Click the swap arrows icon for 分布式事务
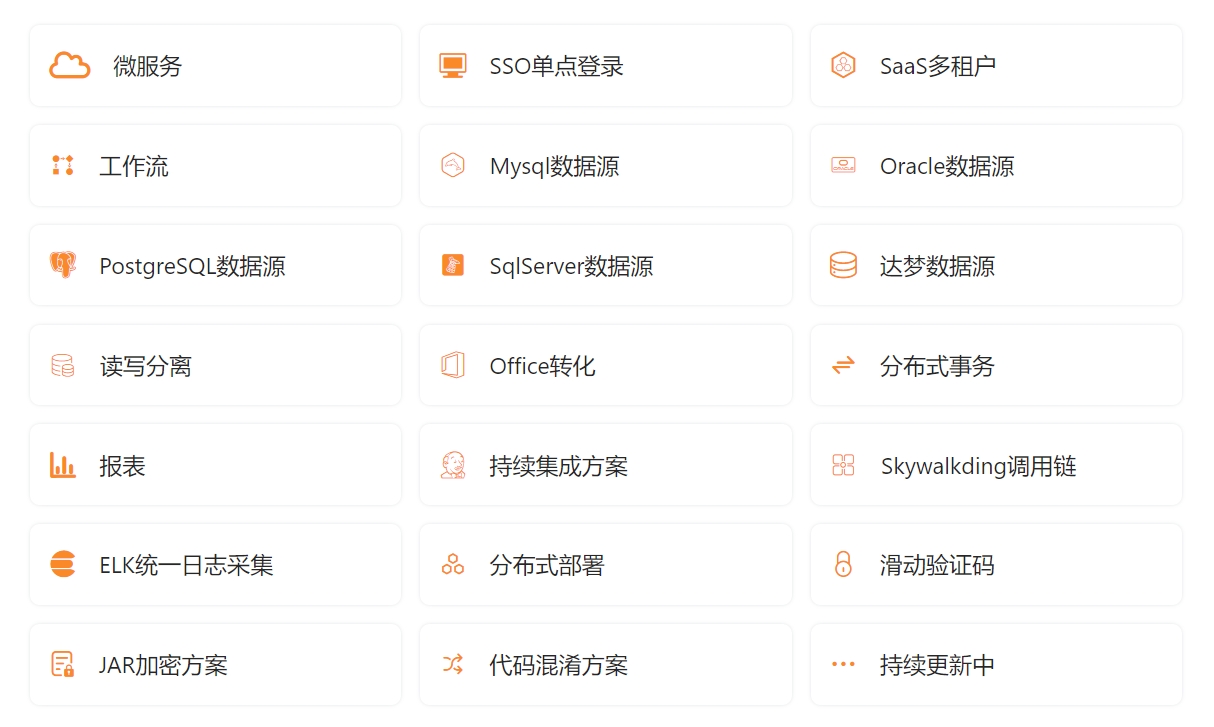 (843, 366)
